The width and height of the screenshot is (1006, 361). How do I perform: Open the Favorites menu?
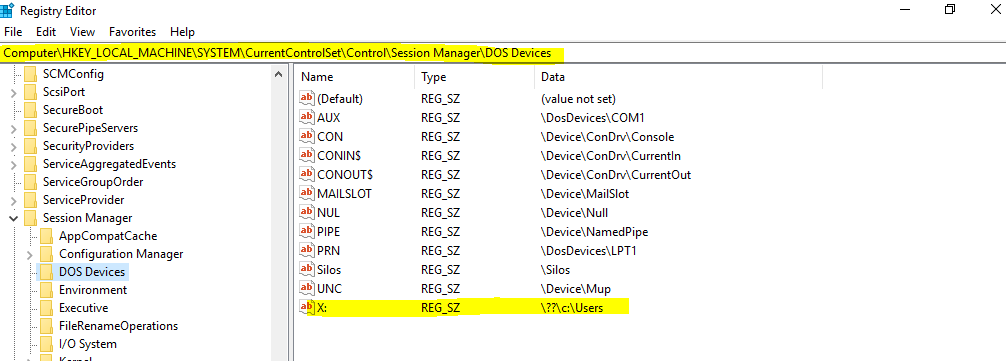point(132,31)
